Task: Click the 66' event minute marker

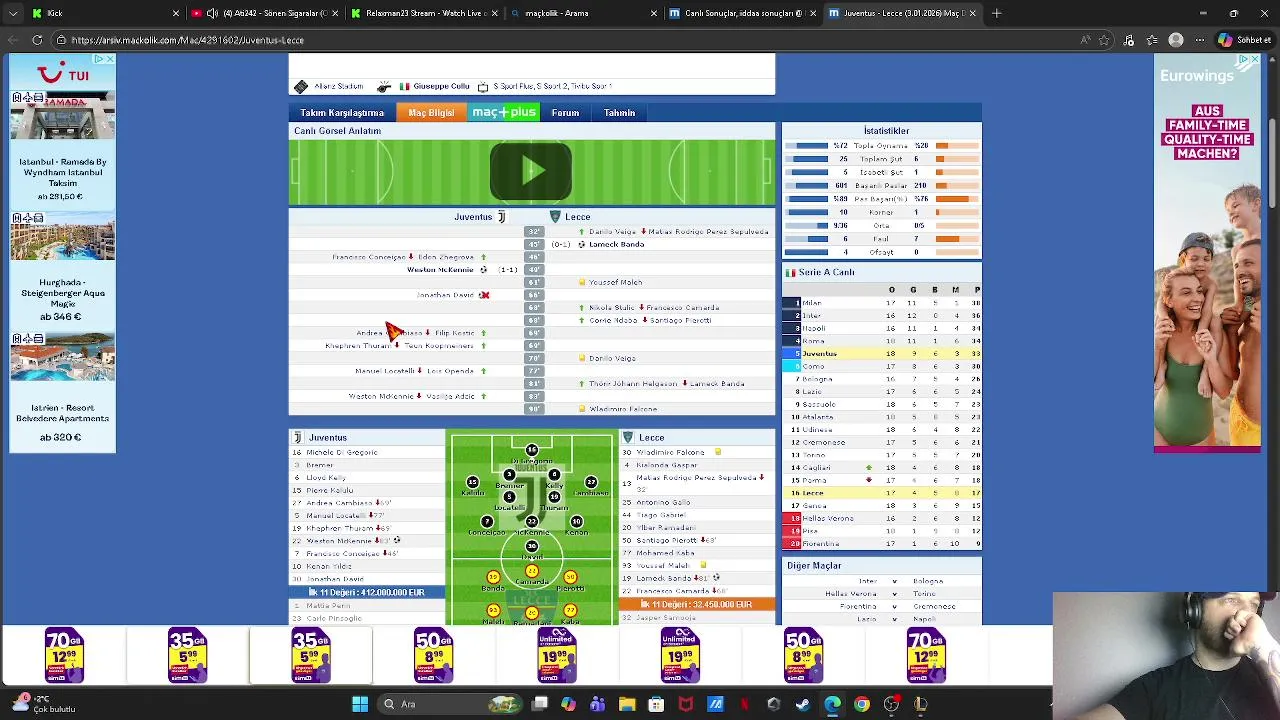Action: pyautogui.click(x=534, y=295)
